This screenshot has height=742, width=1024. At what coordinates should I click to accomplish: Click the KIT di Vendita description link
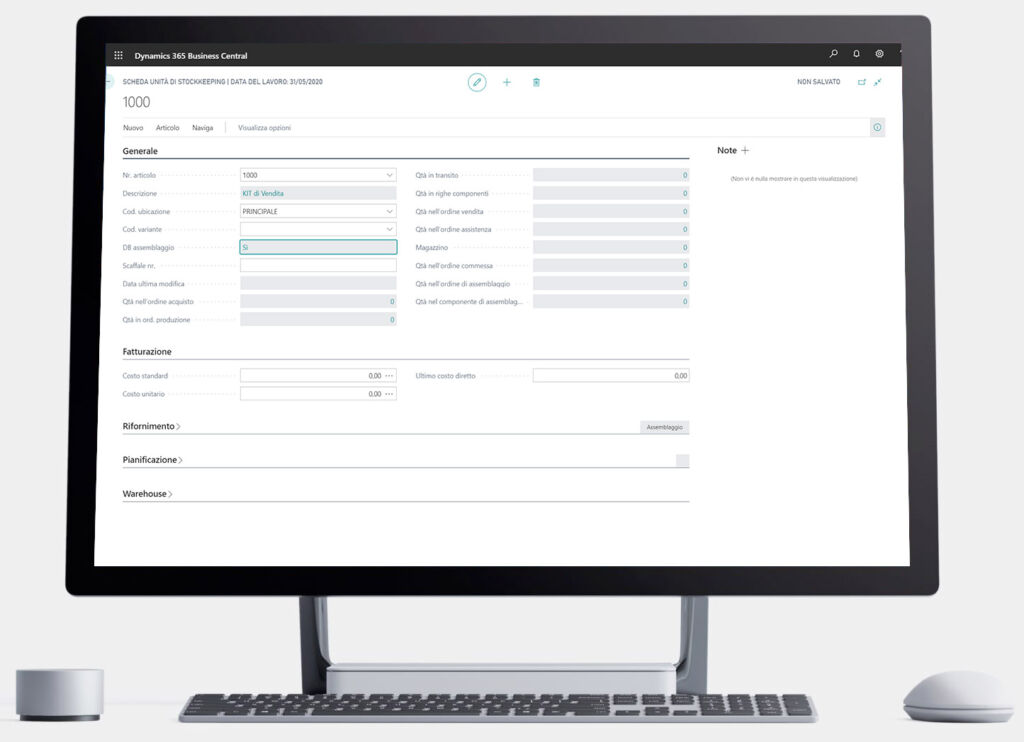click(263, 193)
